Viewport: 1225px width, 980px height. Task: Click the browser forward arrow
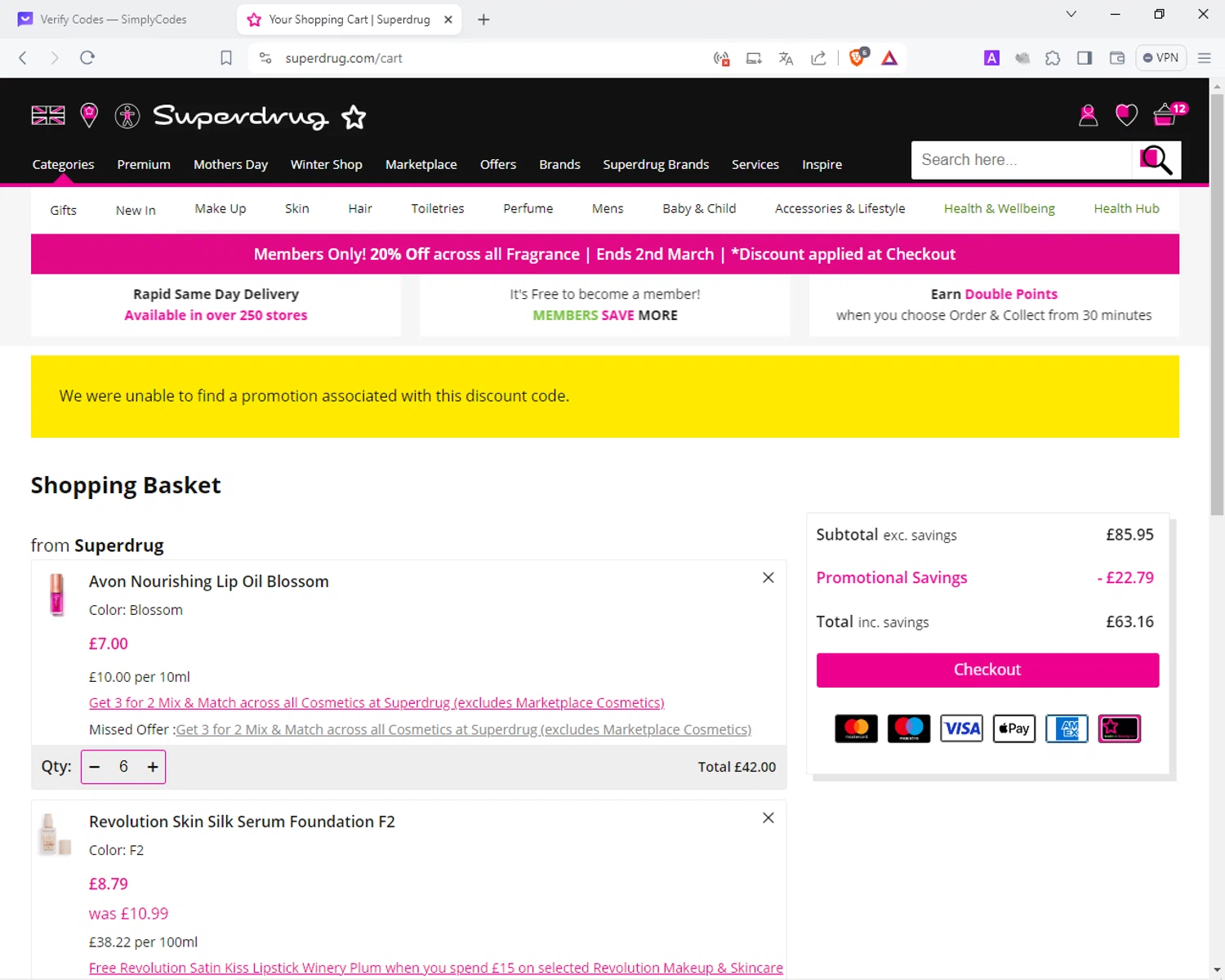click(x=55, y=58)
